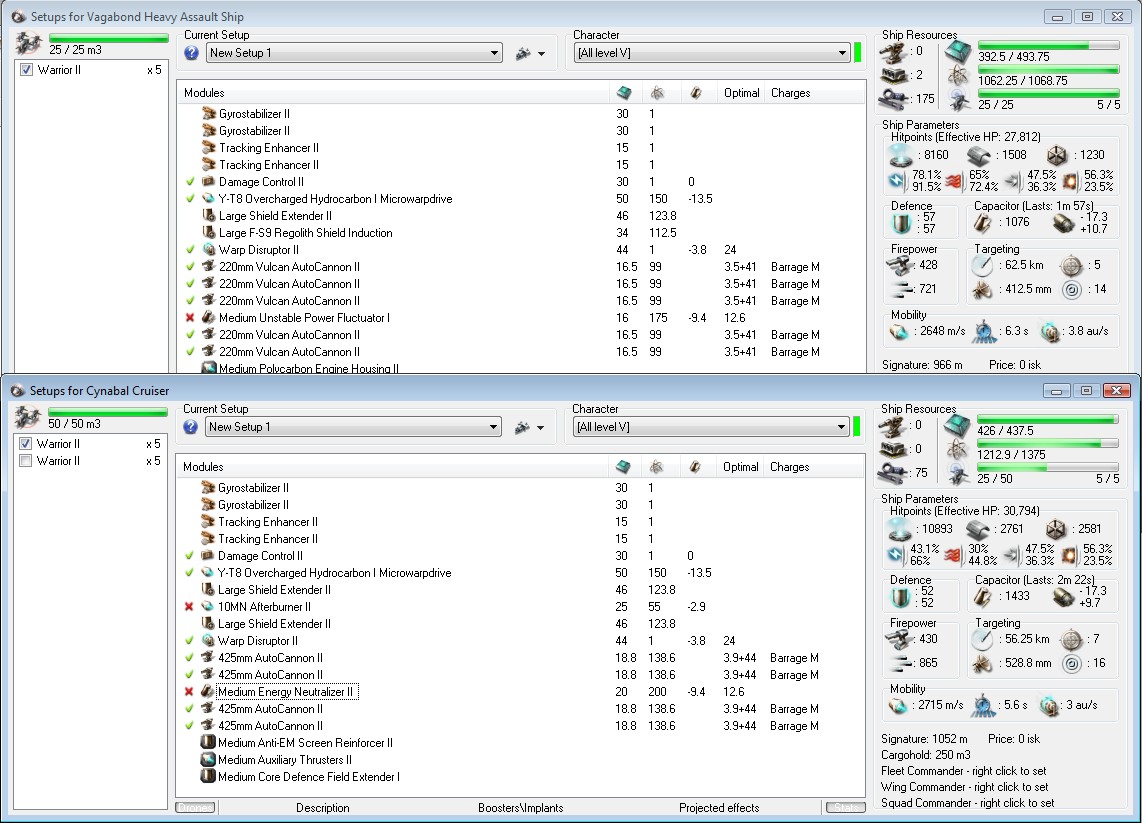Click the Stats button at bottom right
Viewport: 1142px width, 823px height.
pyautogui.click(x=846, y=808)
